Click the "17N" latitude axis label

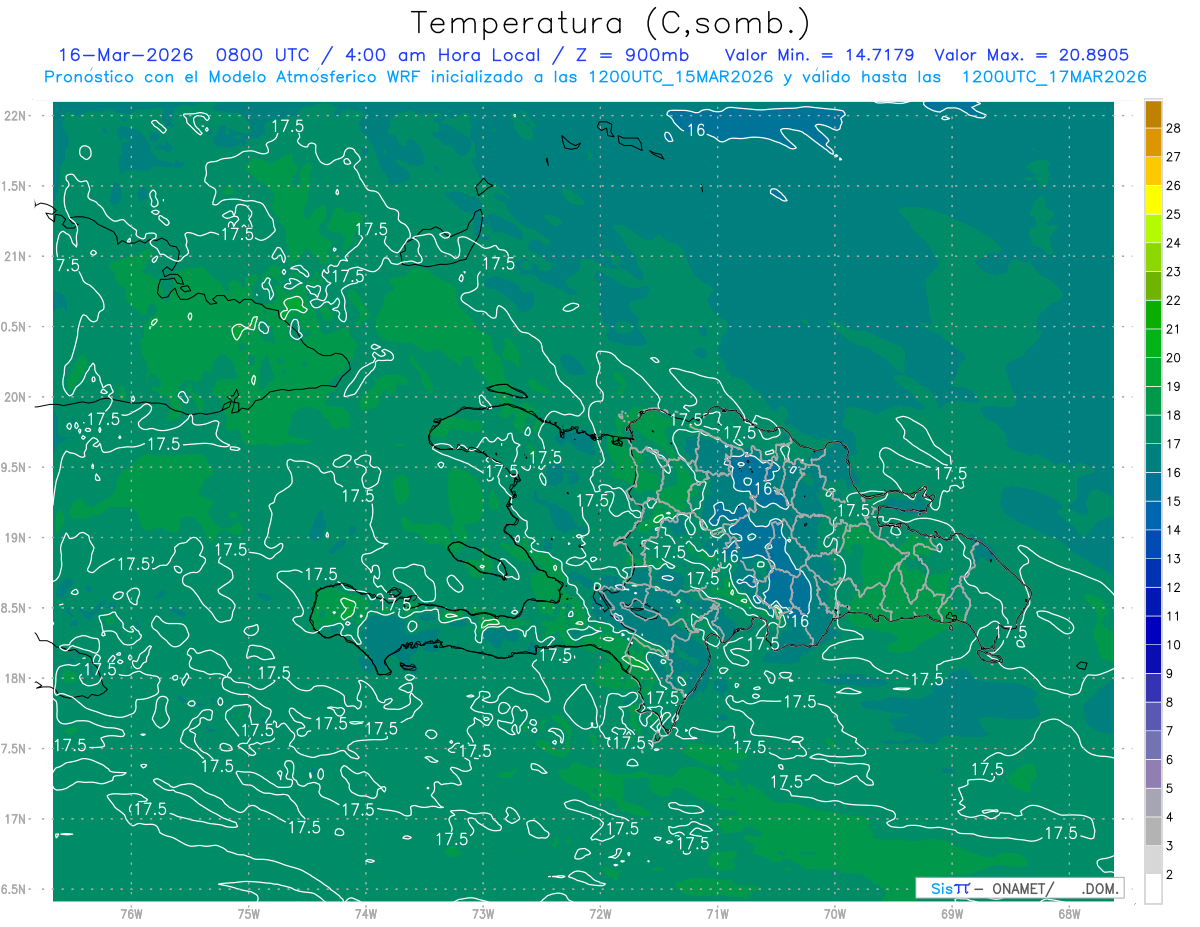(x=14, y=819)
